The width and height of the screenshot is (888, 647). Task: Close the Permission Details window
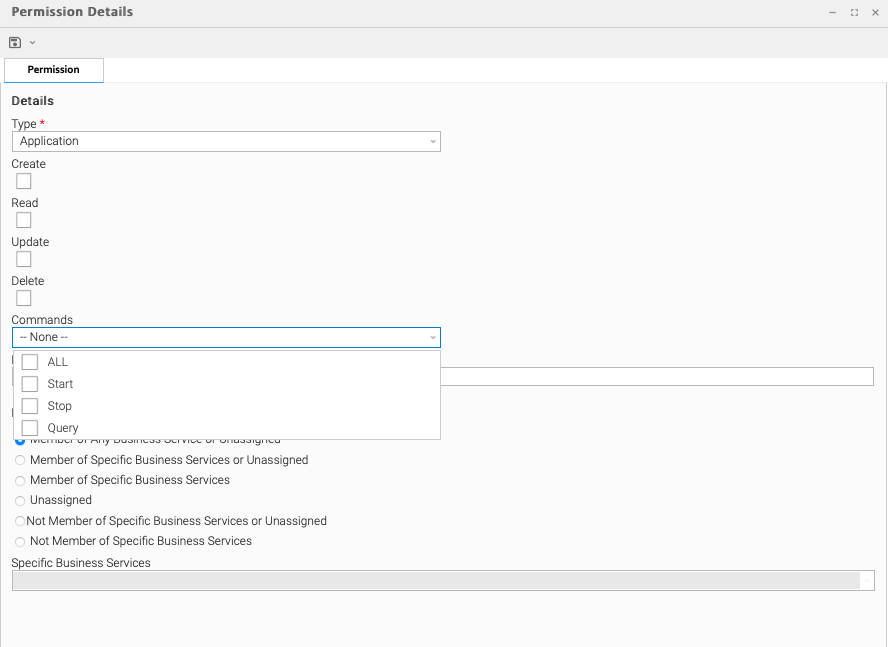click(x=875, y=13)
